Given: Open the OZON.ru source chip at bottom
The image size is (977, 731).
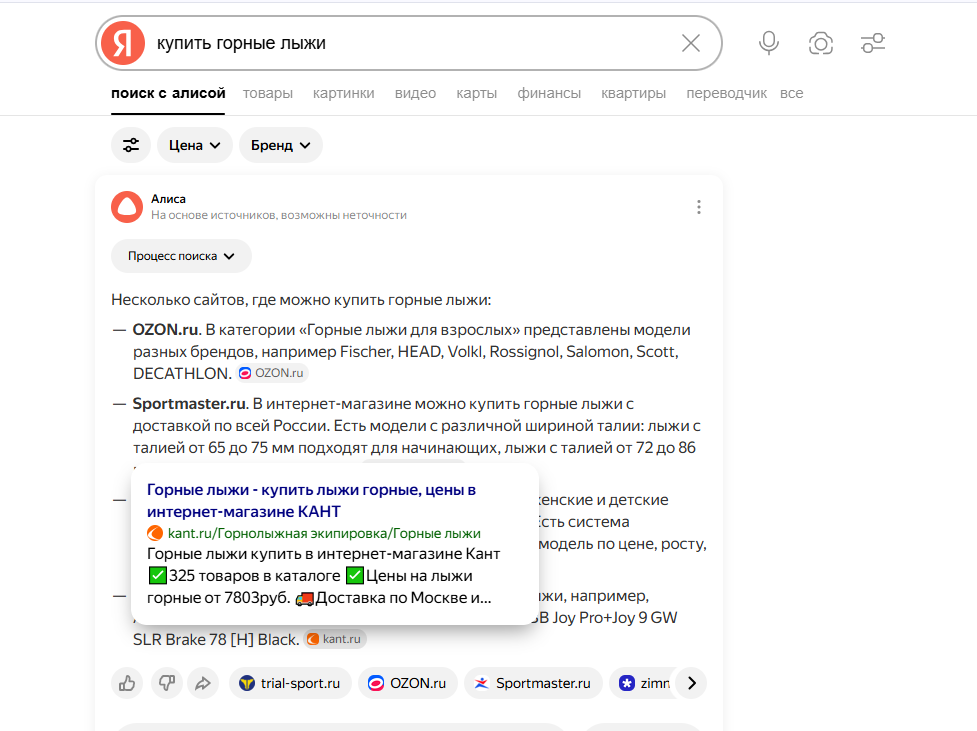Looking at the screenshot, I should point(407,684).
